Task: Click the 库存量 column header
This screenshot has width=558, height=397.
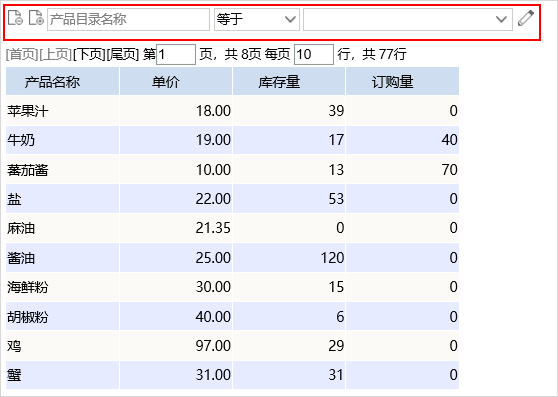Action: (x=289, y=81)
